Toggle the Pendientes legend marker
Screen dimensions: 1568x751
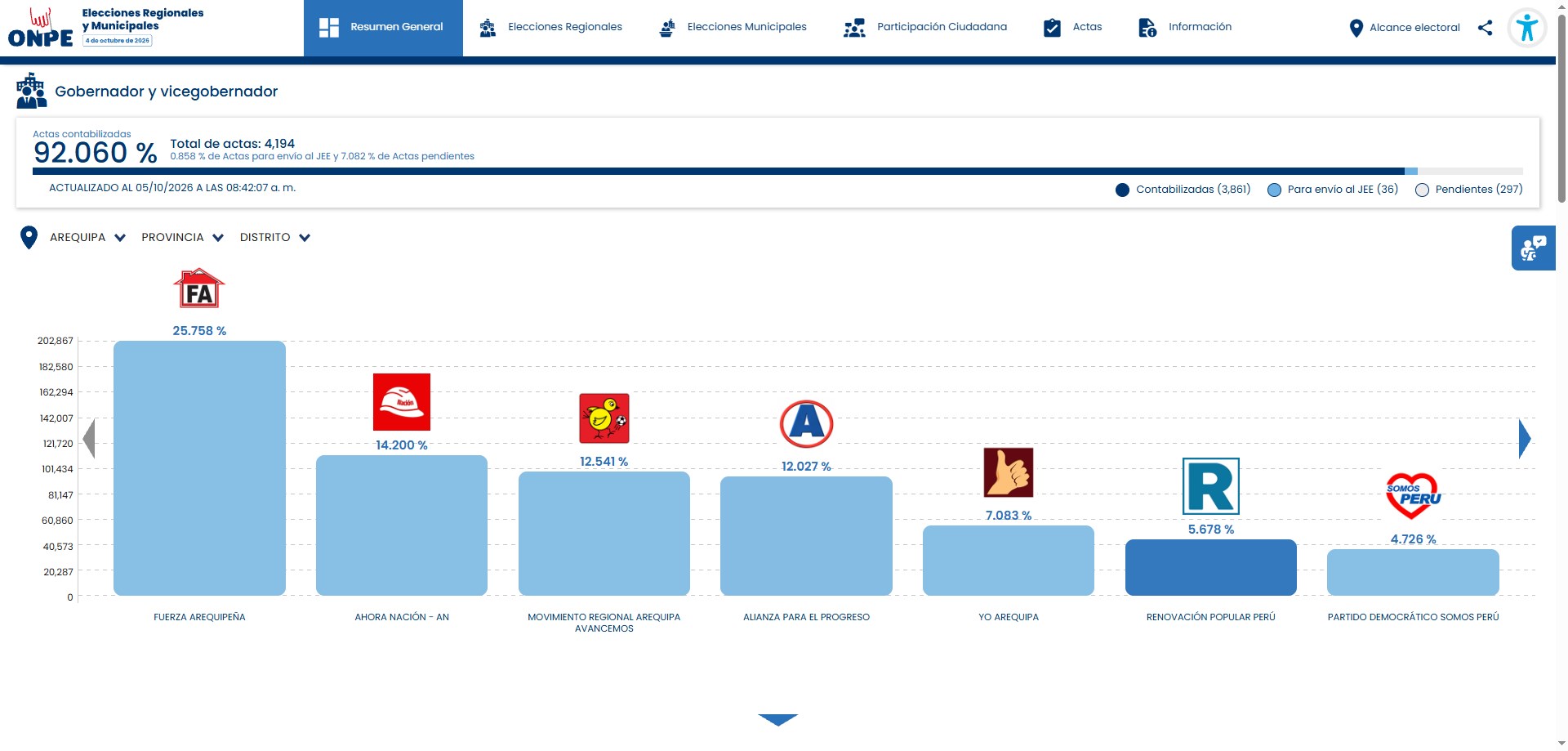click(1422, 190)
